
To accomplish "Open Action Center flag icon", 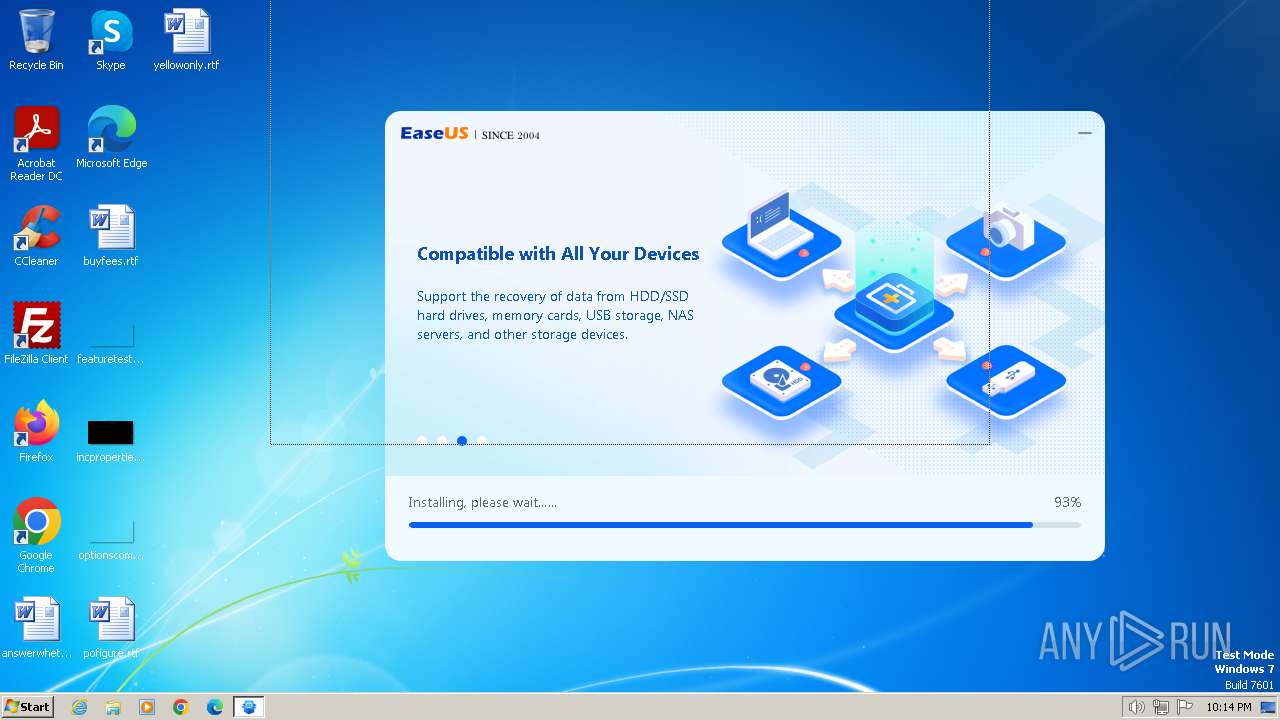I will (1184, 707).
